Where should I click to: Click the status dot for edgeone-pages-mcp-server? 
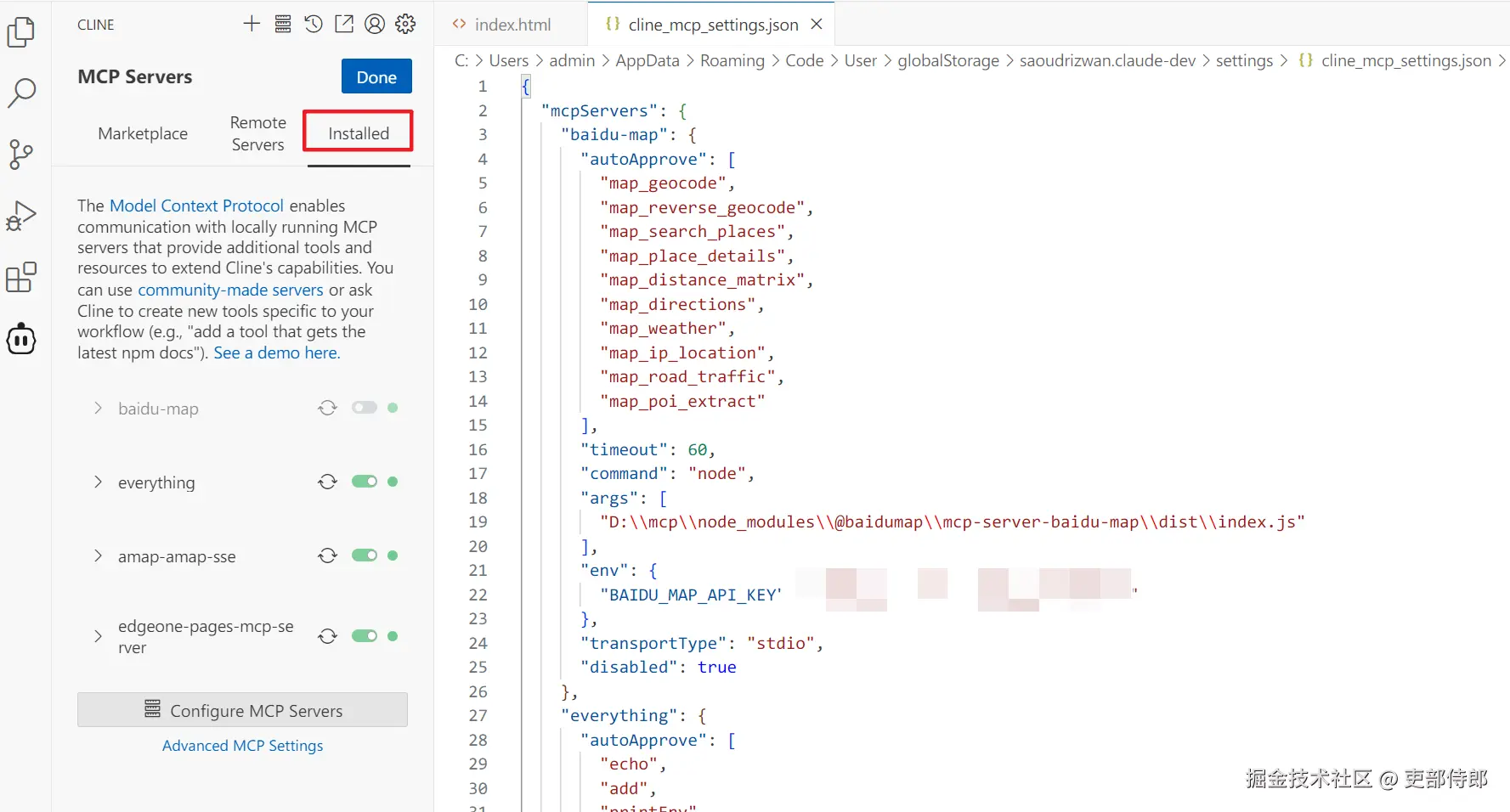point(393,636)
